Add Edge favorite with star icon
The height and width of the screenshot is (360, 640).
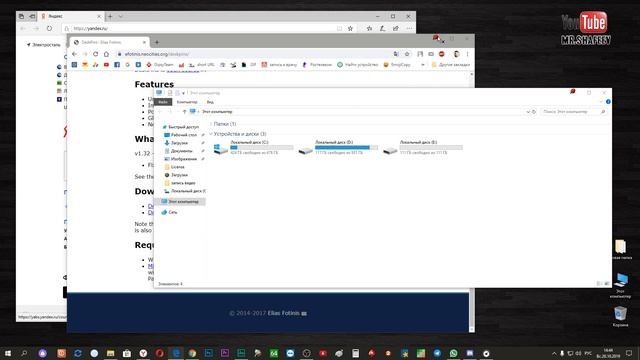point(350,29)
